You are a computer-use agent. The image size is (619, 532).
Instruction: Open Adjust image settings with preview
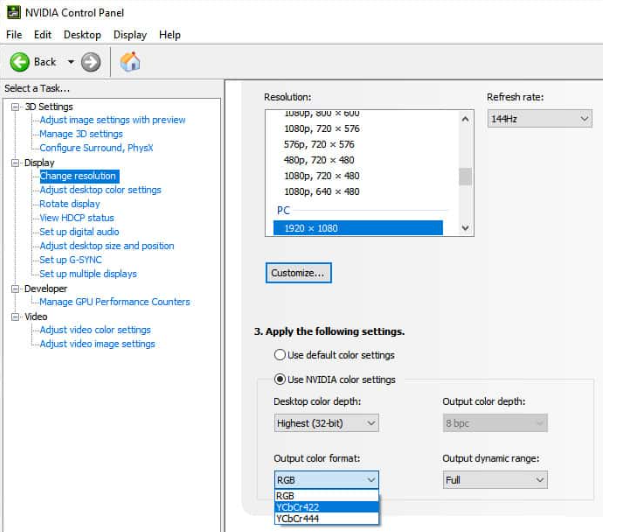(x=113, y=120)
